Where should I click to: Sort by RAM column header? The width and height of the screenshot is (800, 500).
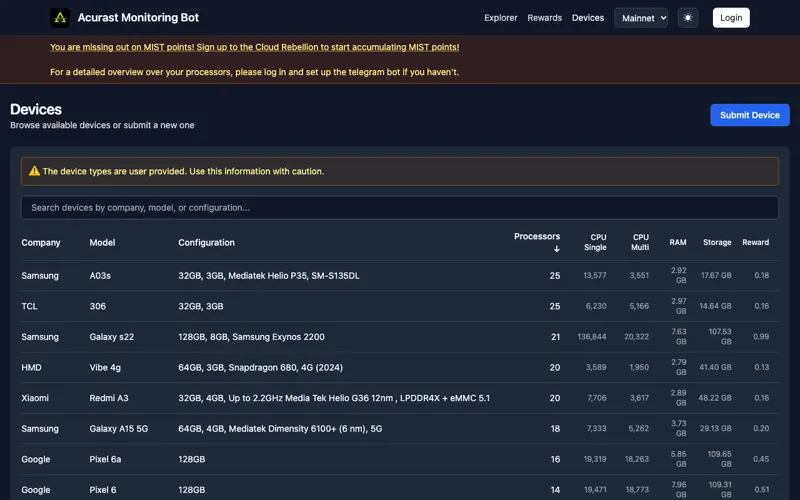(678, 242)
